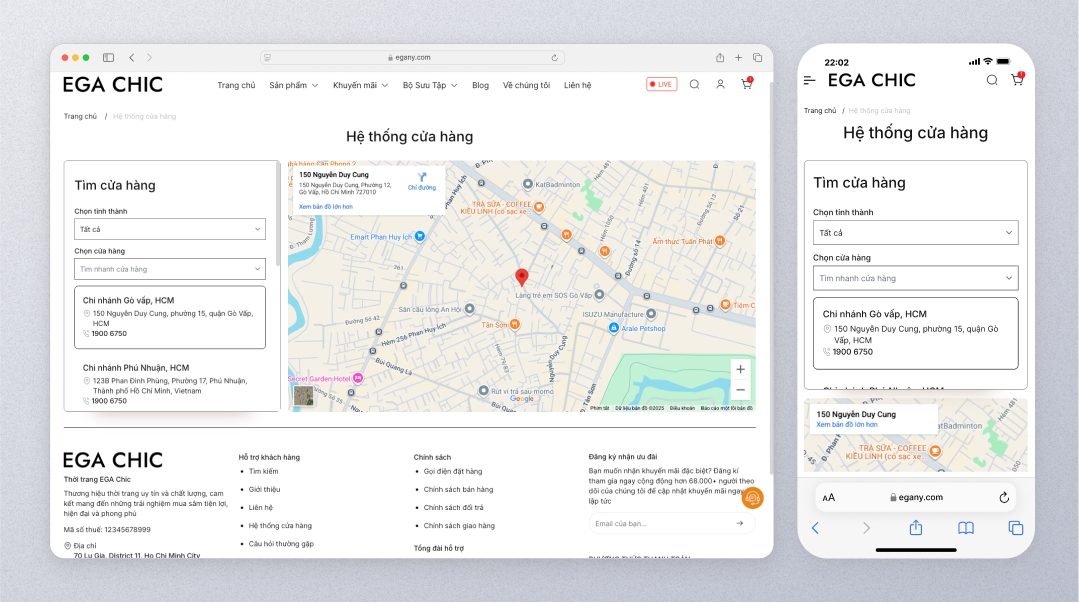Open the user account icon in desktop header
Image resolution: width=1079 pixels, height=603 pixels.
click(x=720, y=85)
